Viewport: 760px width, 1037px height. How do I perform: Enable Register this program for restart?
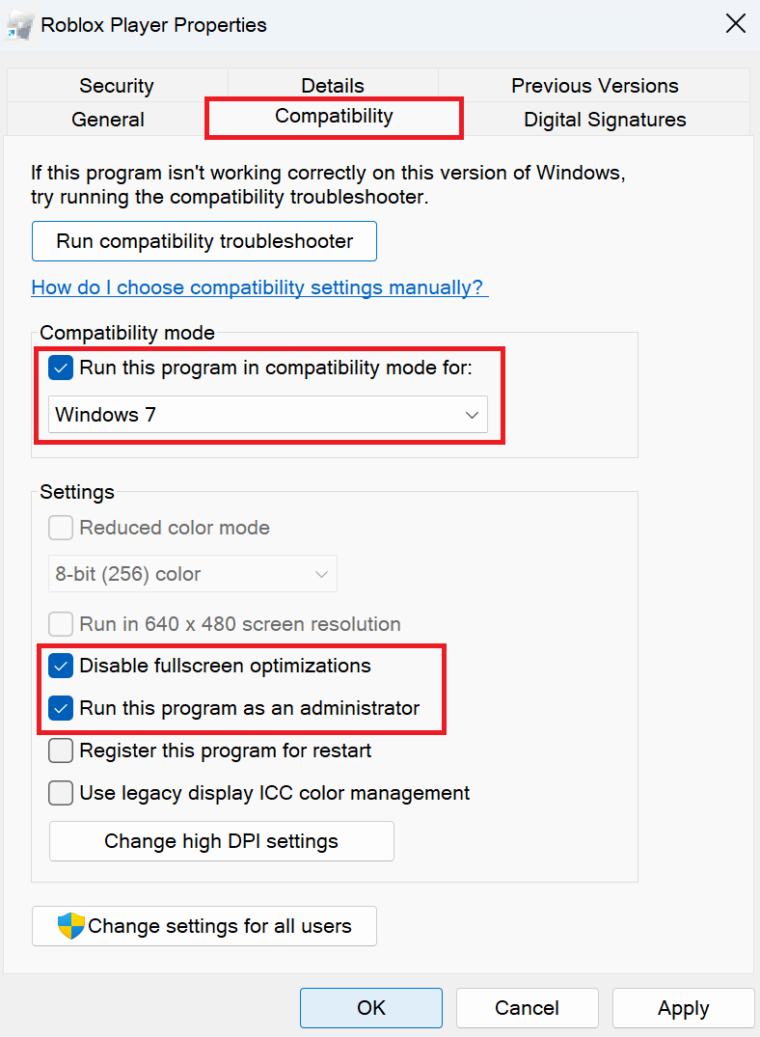[61, 750]
